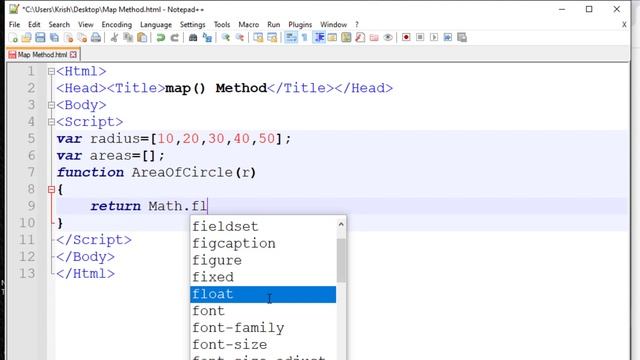Choose 'figcaption' from the autocomplete list

point(263,244)
